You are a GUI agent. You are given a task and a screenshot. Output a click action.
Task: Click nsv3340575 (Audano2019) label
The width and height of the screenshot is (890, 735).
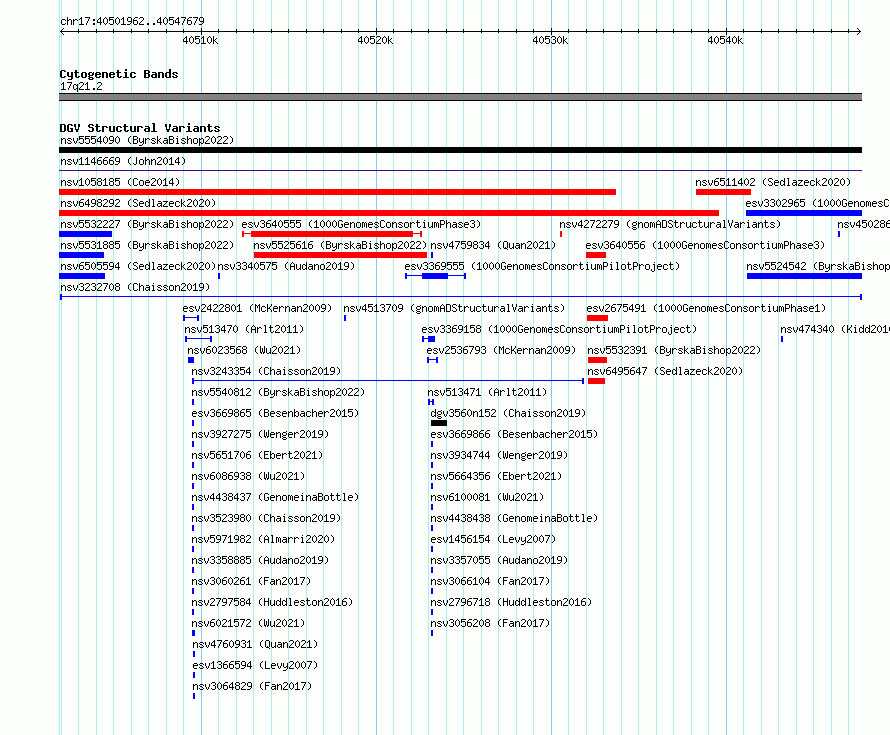click(286, 266)
